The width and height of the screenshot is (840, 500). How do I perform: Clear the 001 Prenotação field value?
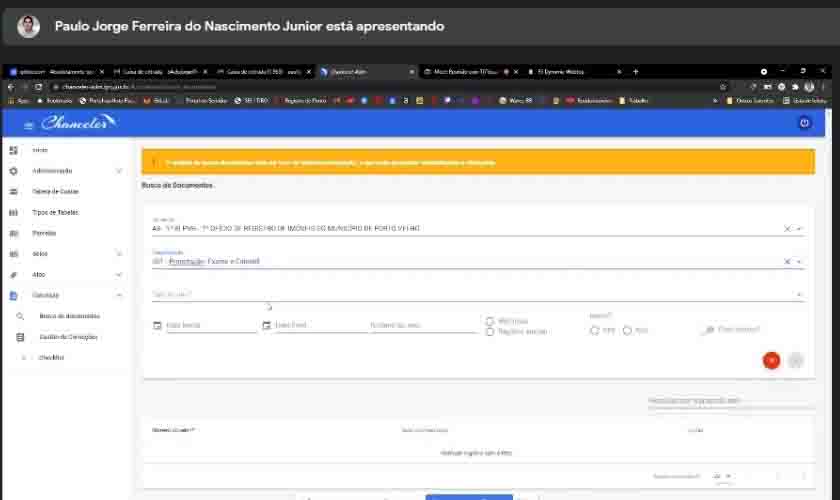point(787,262)
